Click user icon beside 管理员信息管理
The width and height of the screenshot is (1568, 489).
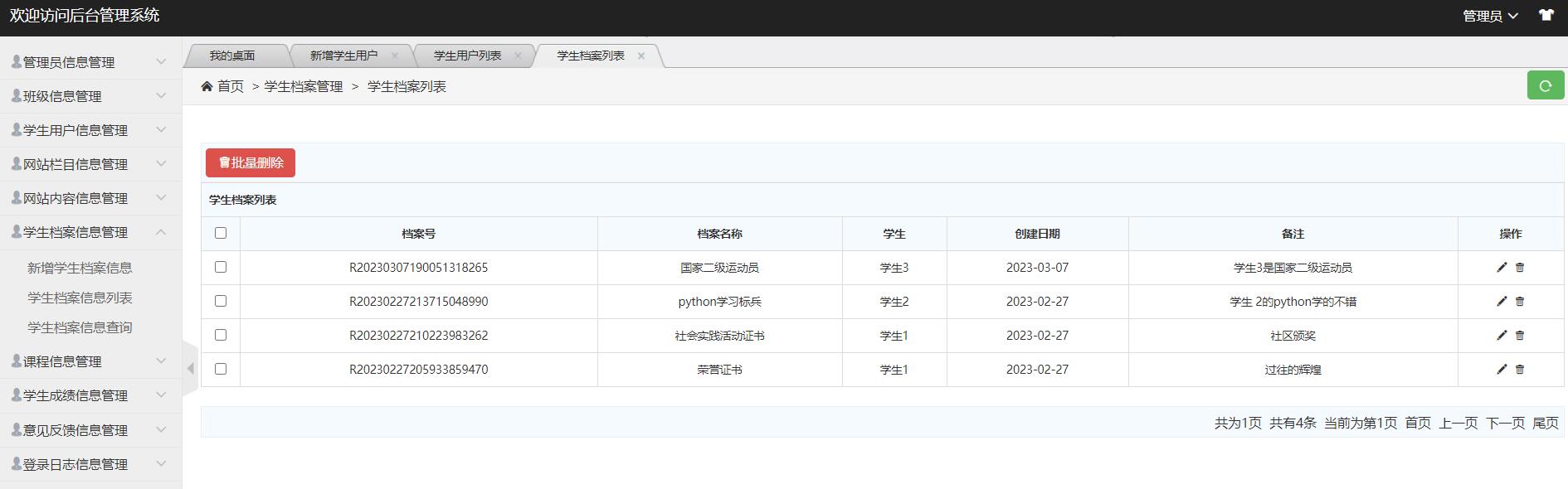(17, 61)
